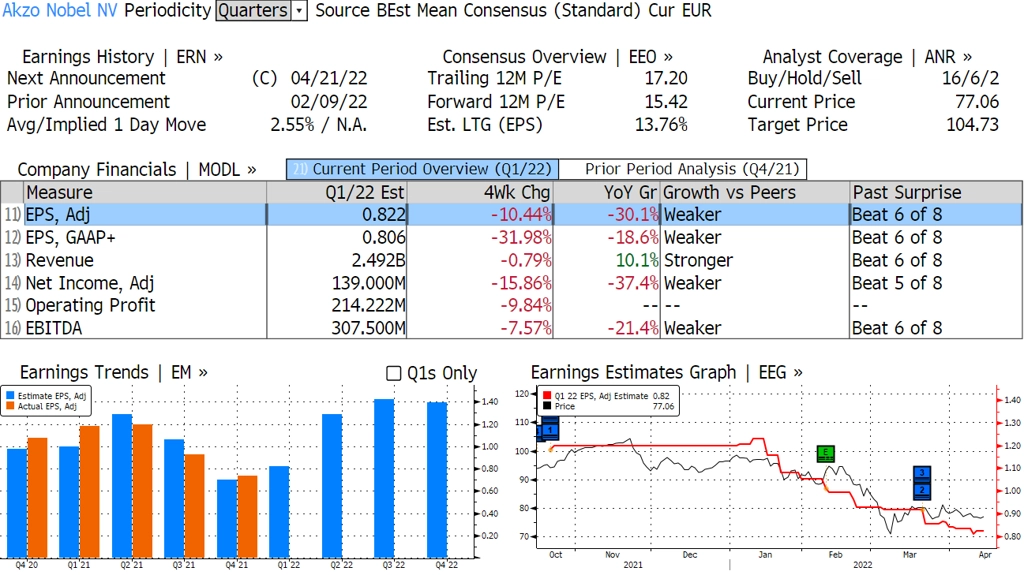Click the YoY Gr column header

pos(607,192)
